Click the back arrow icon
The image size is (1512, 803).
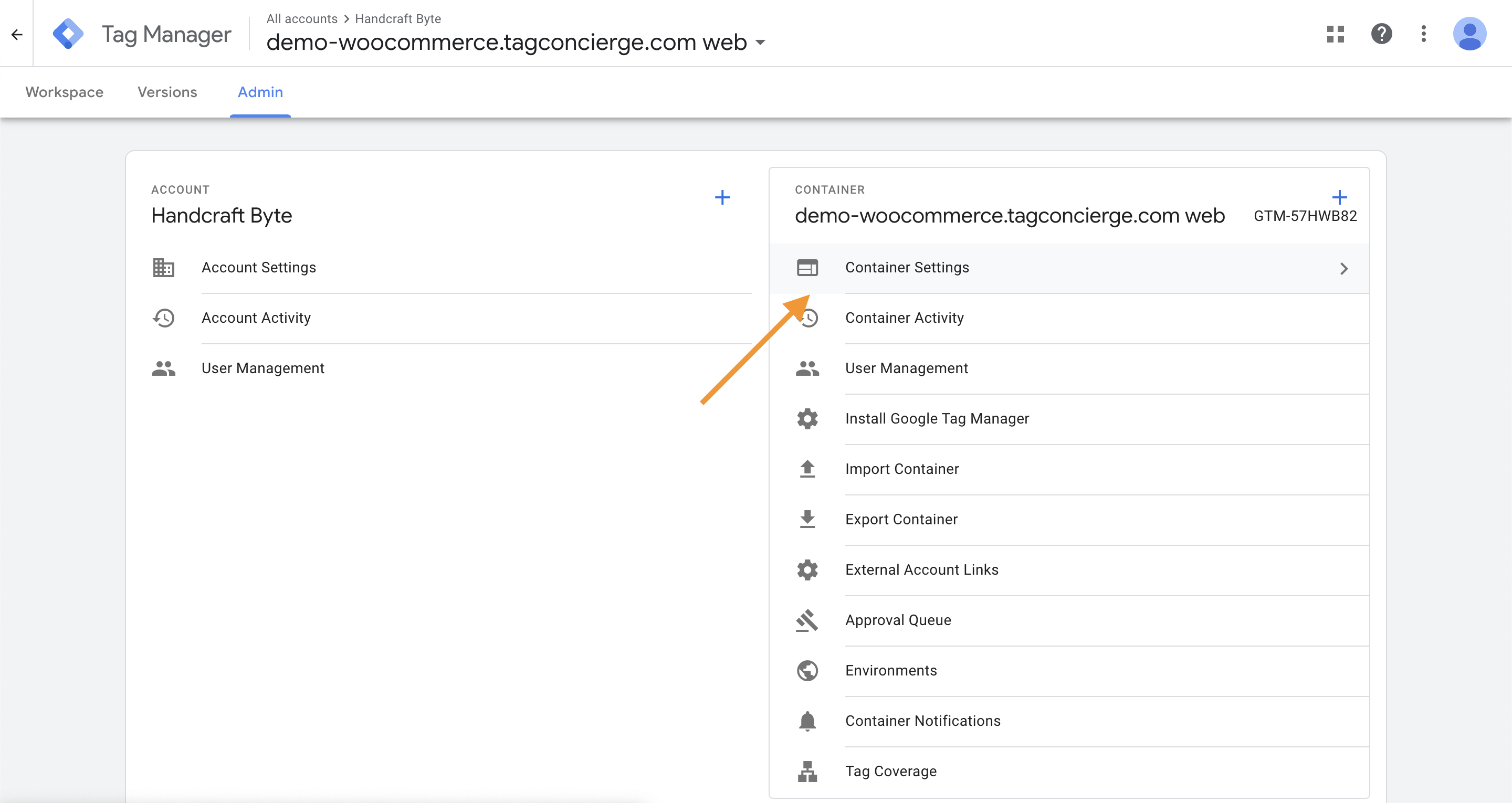16,34
